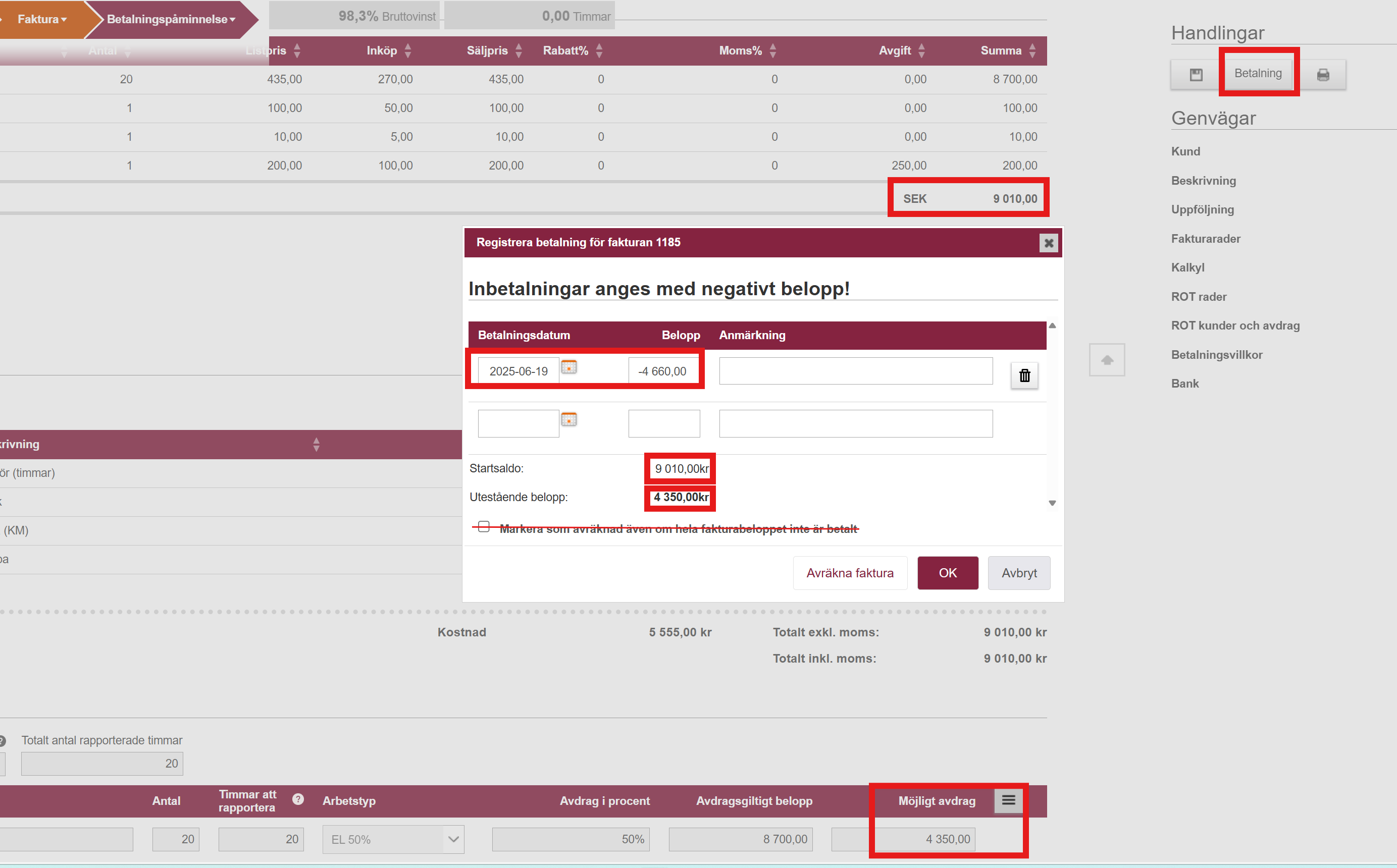Sort invoice rows by Avgift column
The image size is (1397, 868).
point(921,50)
